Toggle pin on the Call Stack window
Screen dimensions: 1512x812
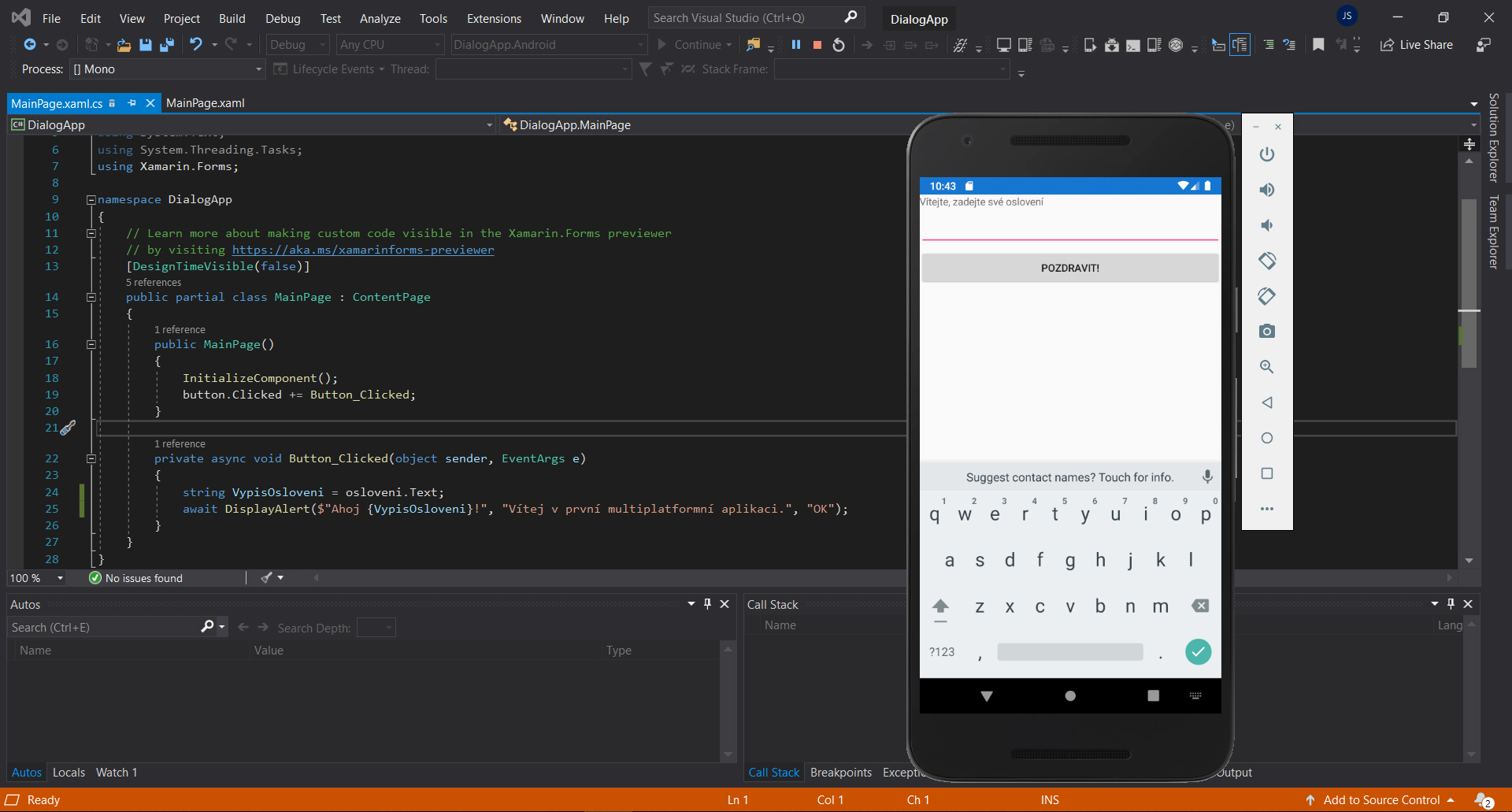[1450, 604]
